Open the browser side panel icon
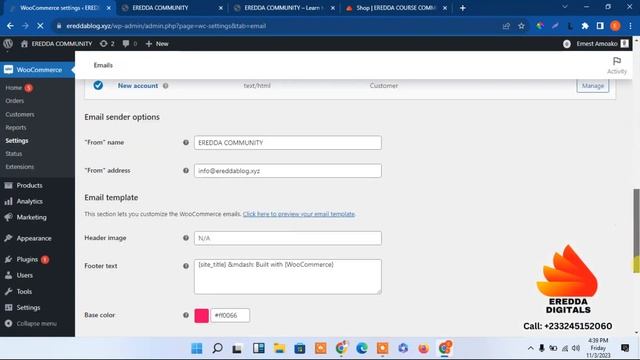Screen dimensions: 640x360 pyautogui.click(x=600, y=26)
